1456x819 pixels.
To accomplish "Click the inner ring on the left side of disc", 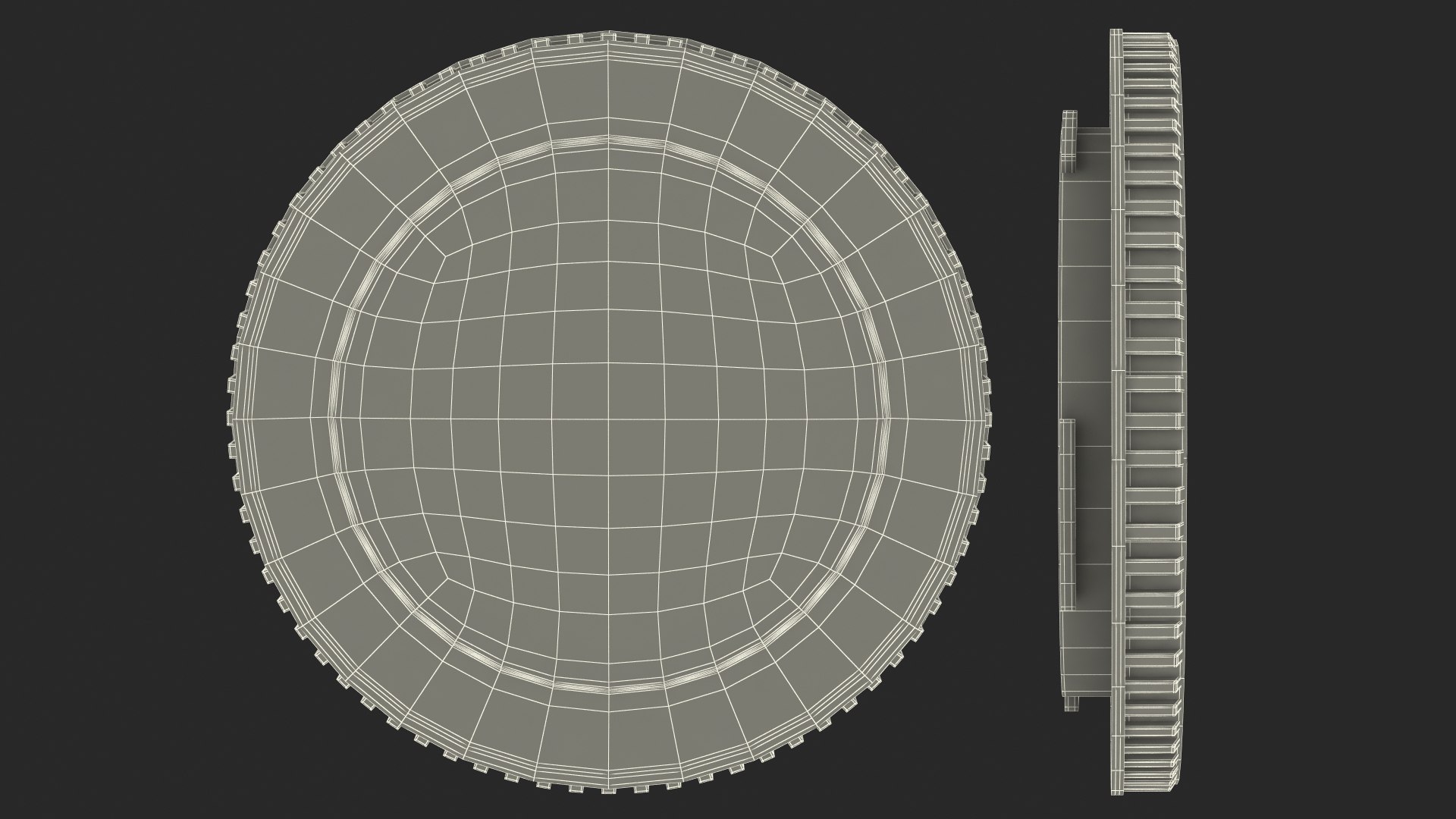I will click(x=331, y=419).
